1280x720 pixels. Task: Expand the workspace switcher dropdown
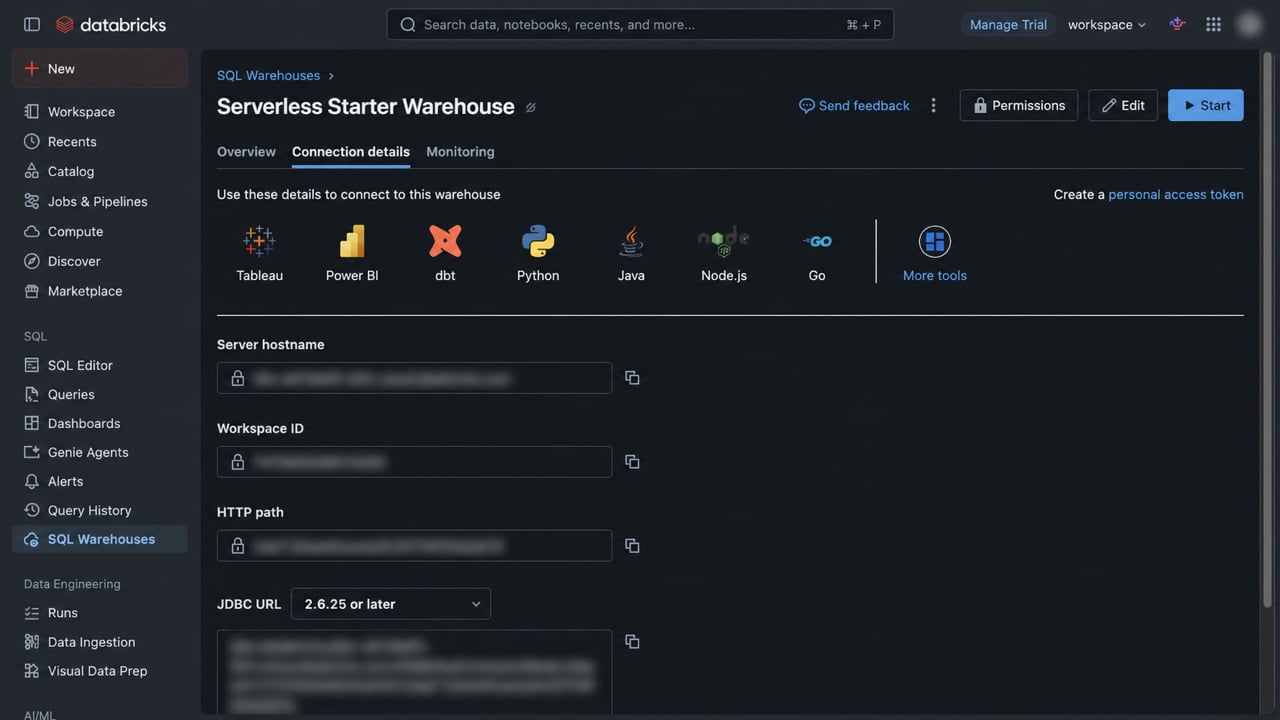pyautogui.click(x=1107, y=25)
